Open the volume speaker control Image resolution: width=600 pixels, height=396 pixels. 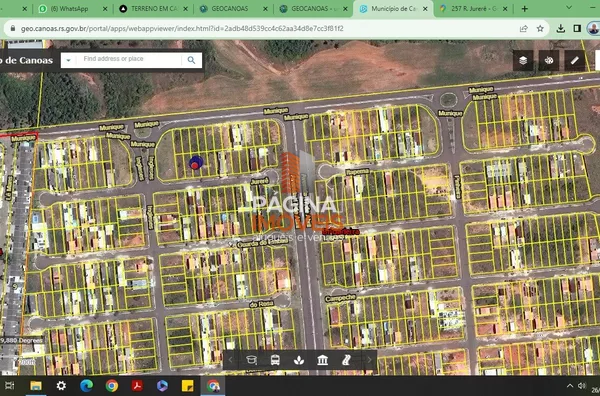582,386
